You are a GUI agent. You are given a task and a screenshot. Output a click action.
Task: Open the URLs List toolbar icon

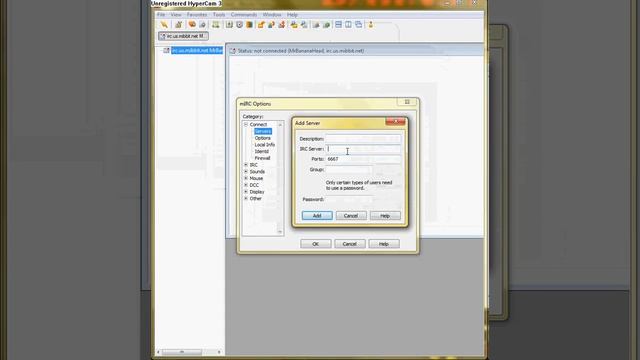tap(326, 25)
